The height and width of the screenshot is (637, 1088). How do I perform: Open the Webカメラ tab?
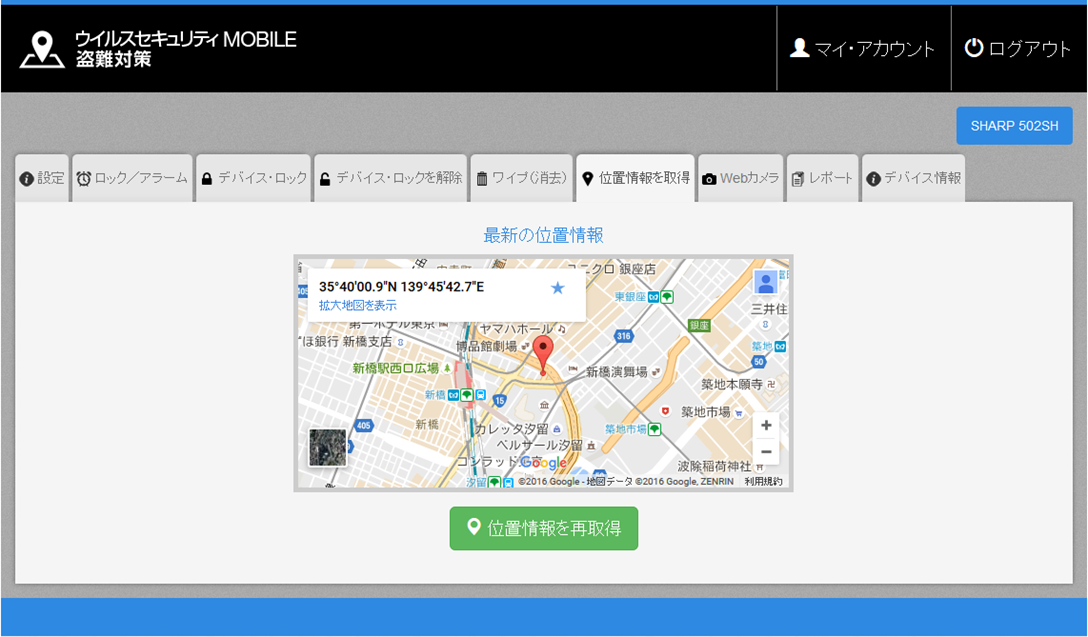(740, 178)
